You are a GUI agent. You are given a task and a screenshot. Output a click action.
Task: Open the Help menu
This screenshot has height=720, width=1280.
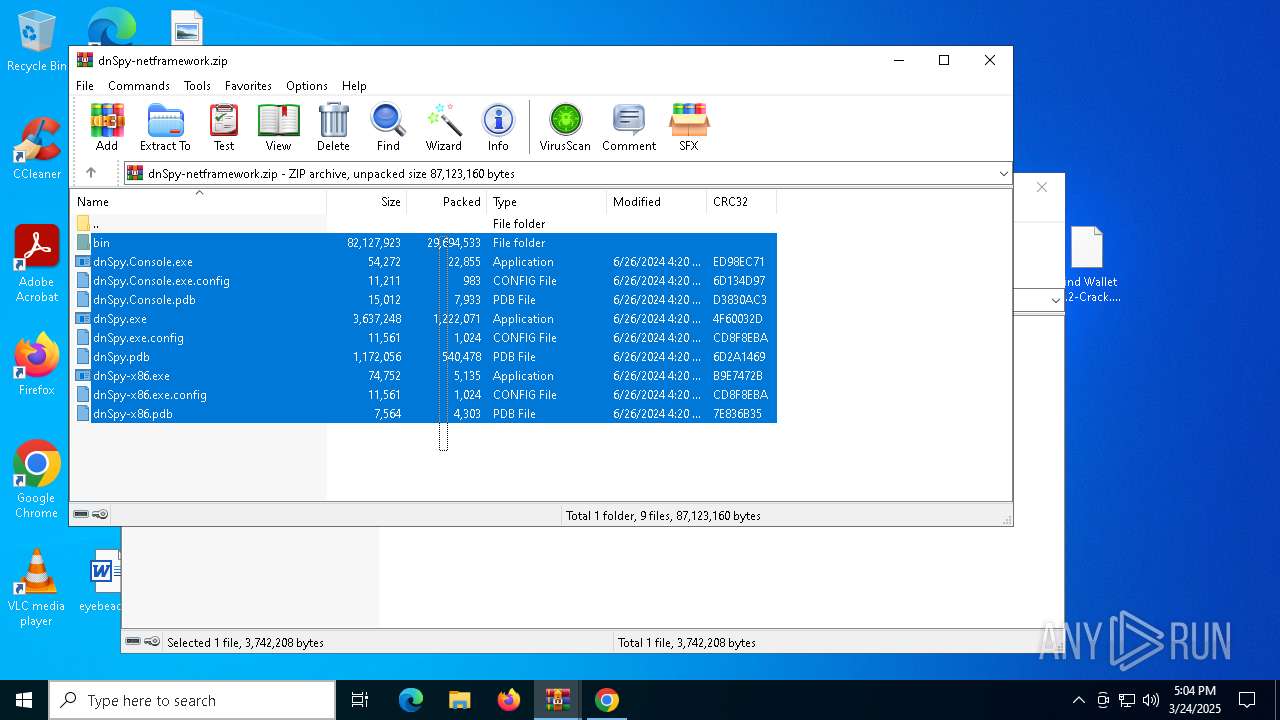point(354,86)
